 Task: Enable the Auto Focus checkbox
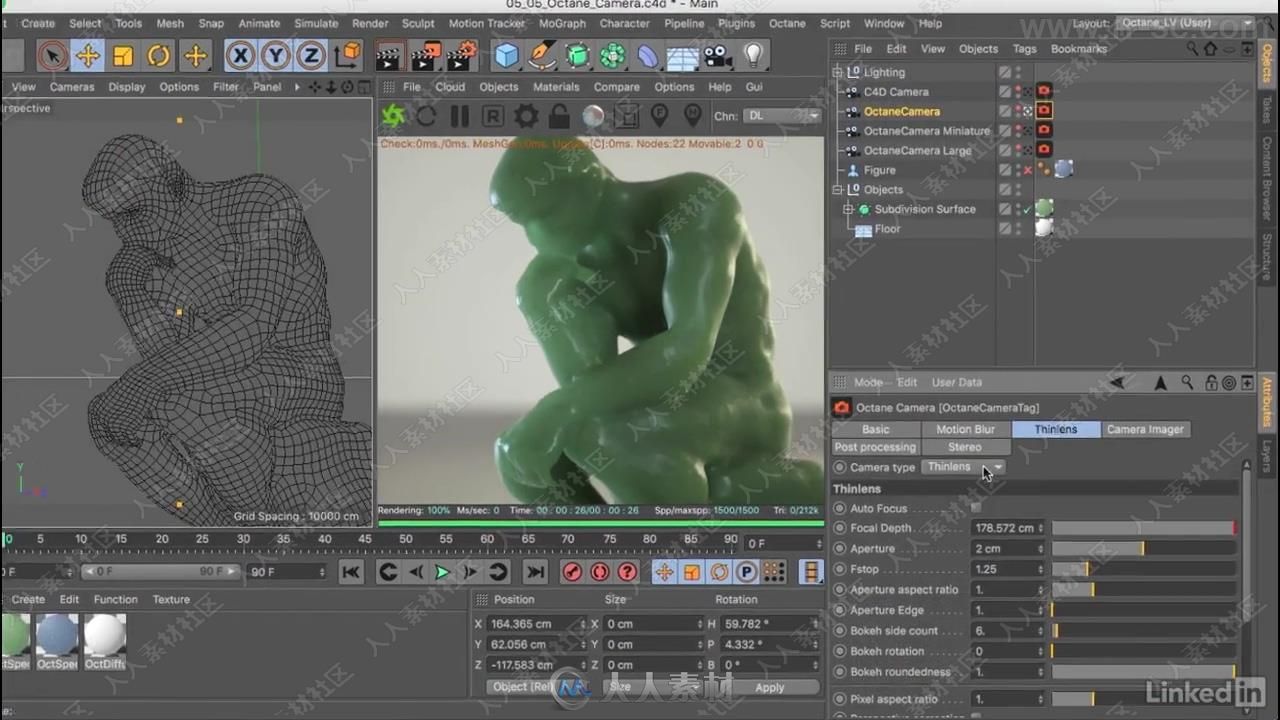[976, 508]
